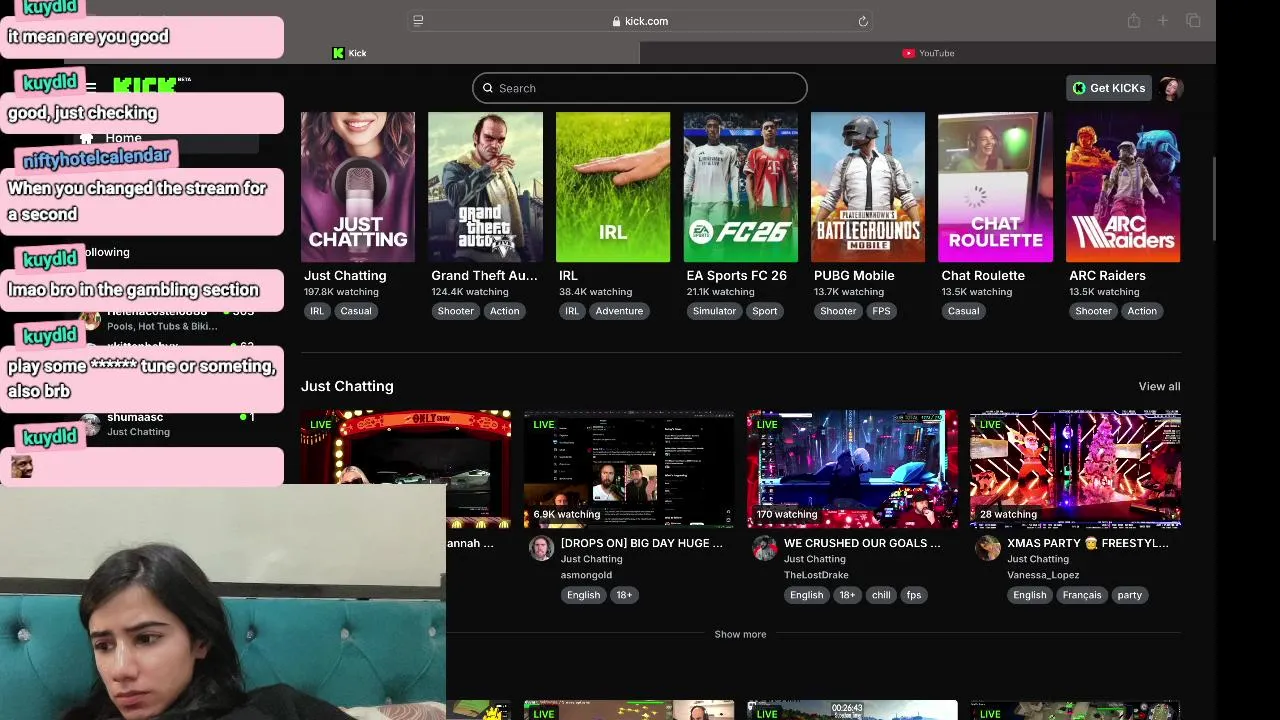Select the Français tag on Vanessa_Lopez stream
Viewport: 1280px width, 720px height.
pyautogui.click(x=1082, y=595)
